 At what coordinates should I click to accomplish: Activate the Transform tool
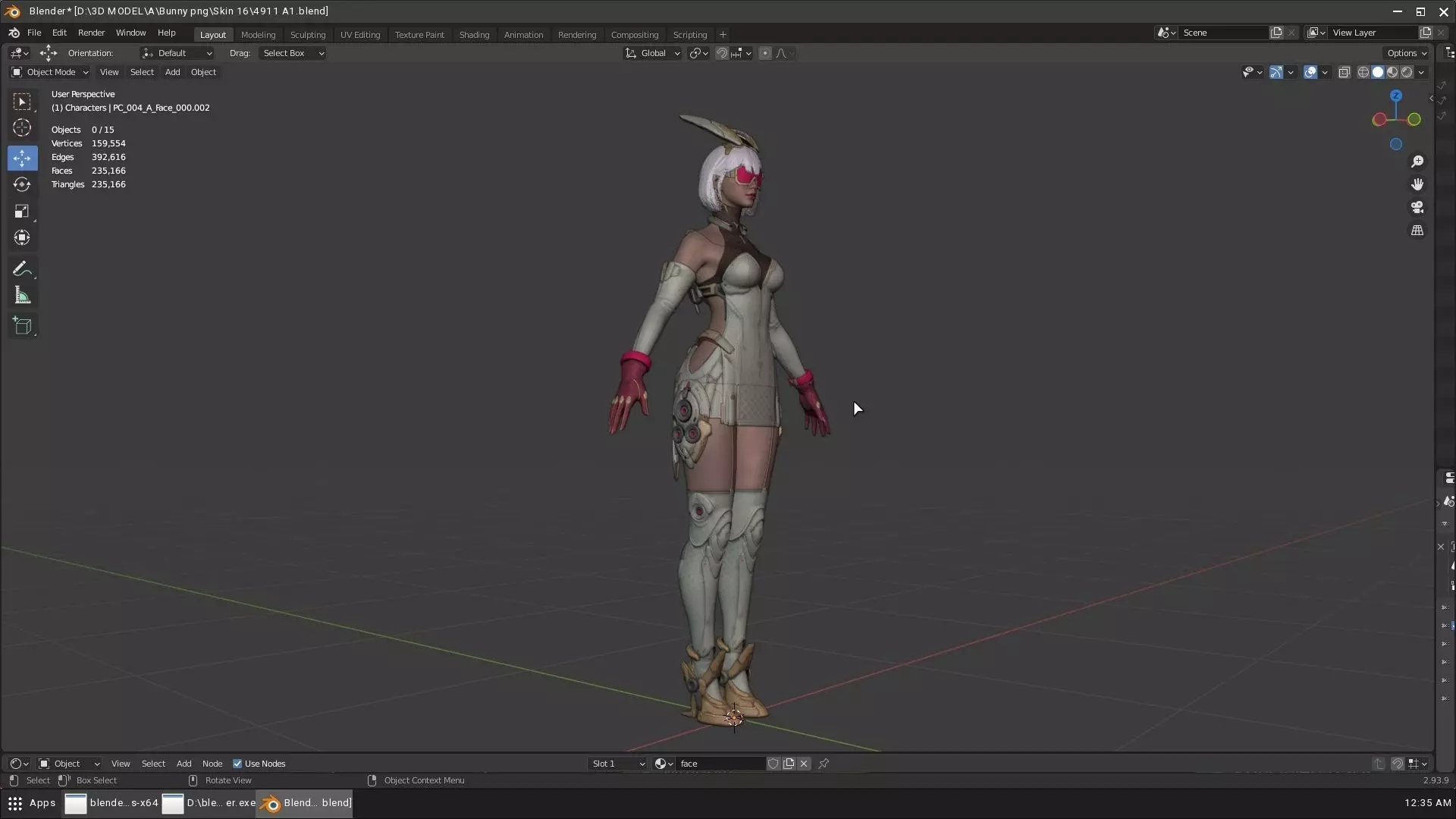click(22, 237)
